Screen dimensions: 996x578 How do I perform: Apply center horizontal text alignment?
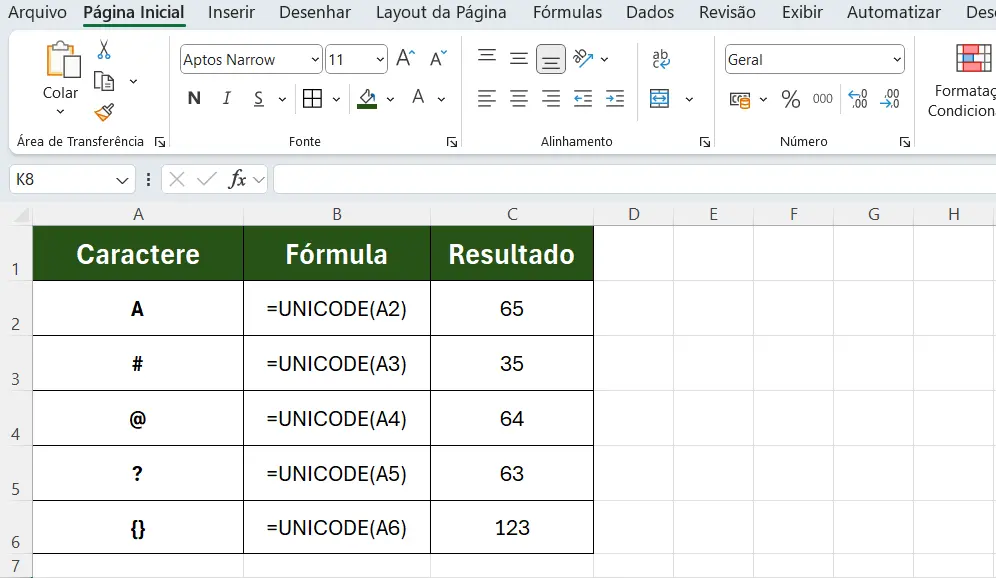tap(519, 98)
